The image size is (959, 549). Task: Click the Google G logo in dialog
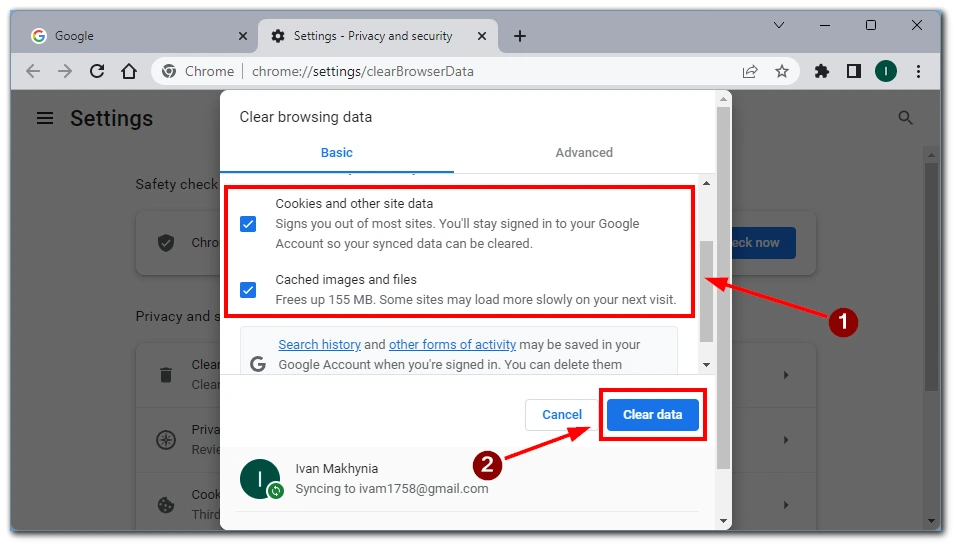point(258,364)
